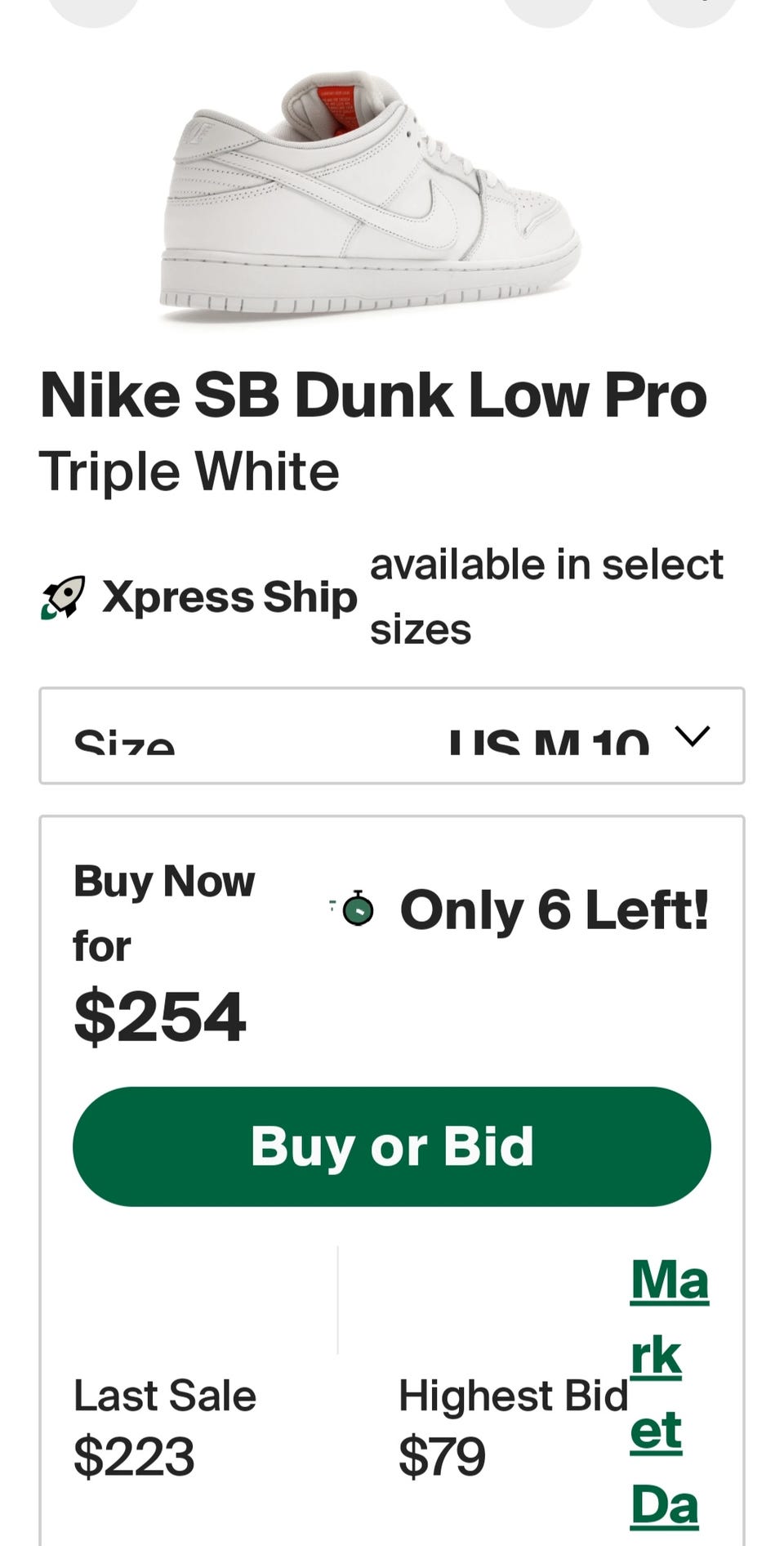Tap the green stopwatch icon
The image size is (784, 1546).
pyautogui.click(x=358, y=909)
